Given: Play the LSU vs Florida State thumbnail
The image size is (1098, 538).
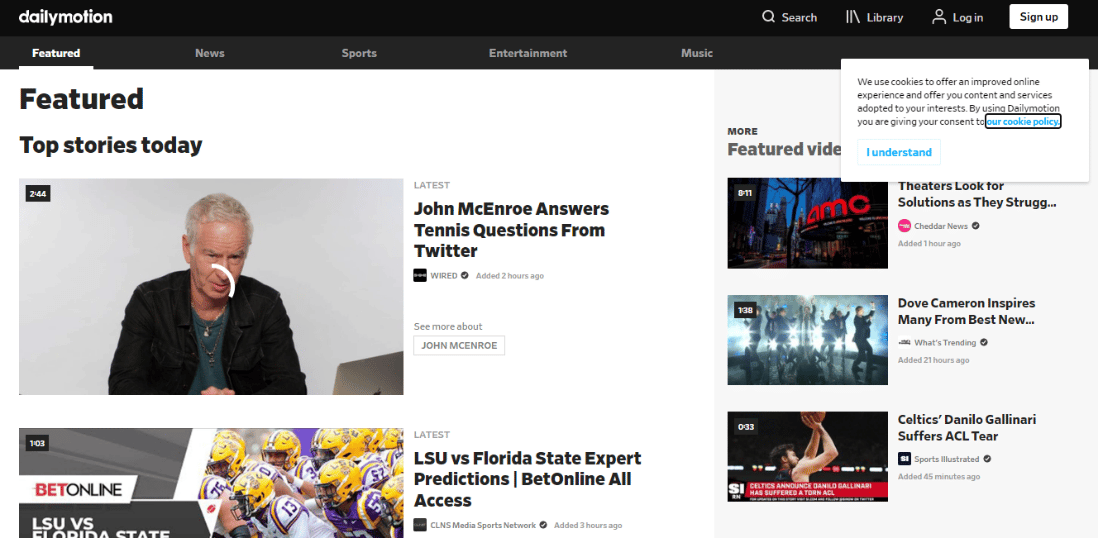Looking at the screenshot, I should coord(211,483).
